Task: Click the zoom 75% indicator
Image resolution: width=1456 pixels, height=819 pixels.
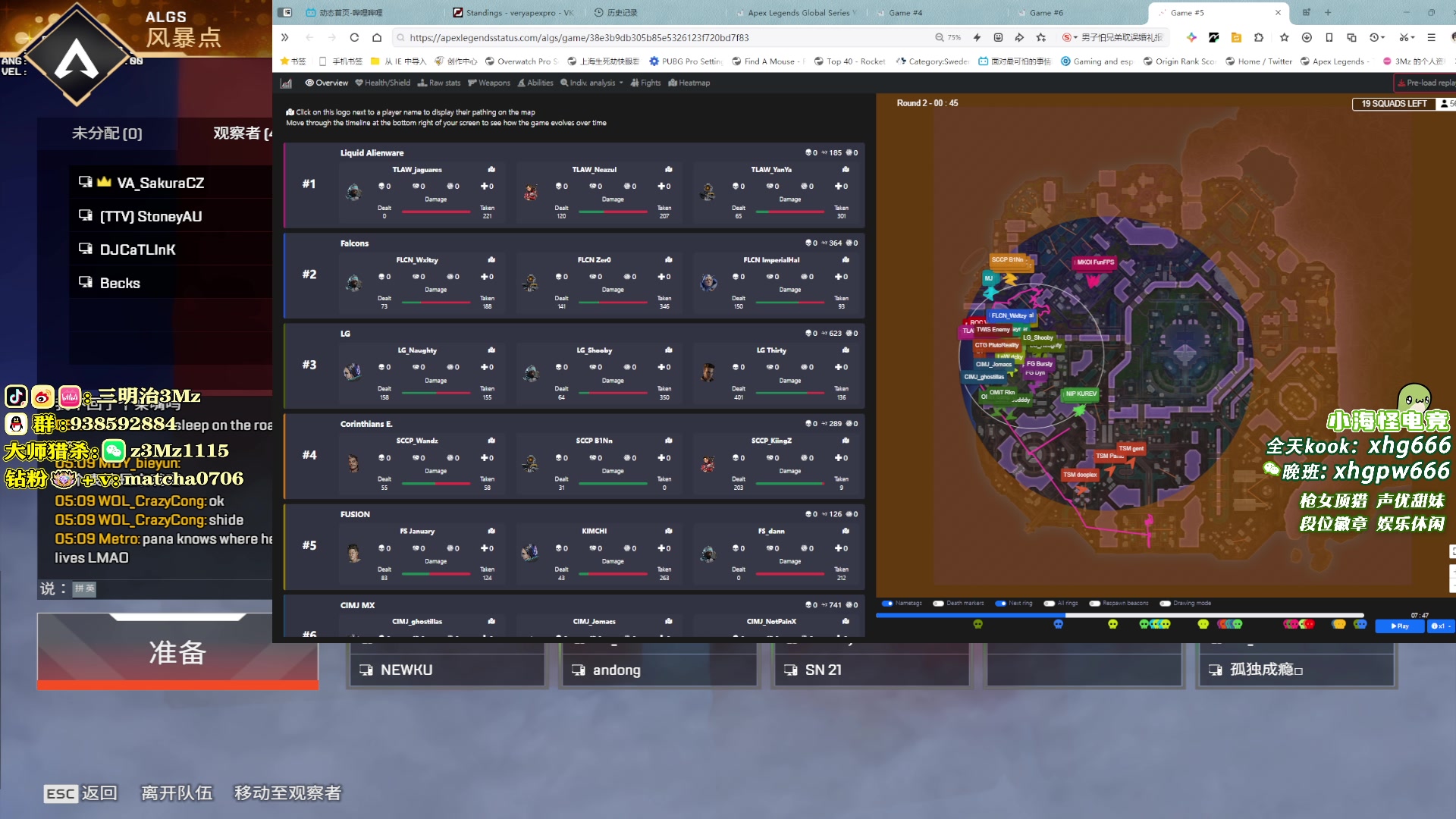Action: click(x=948, y=37)
